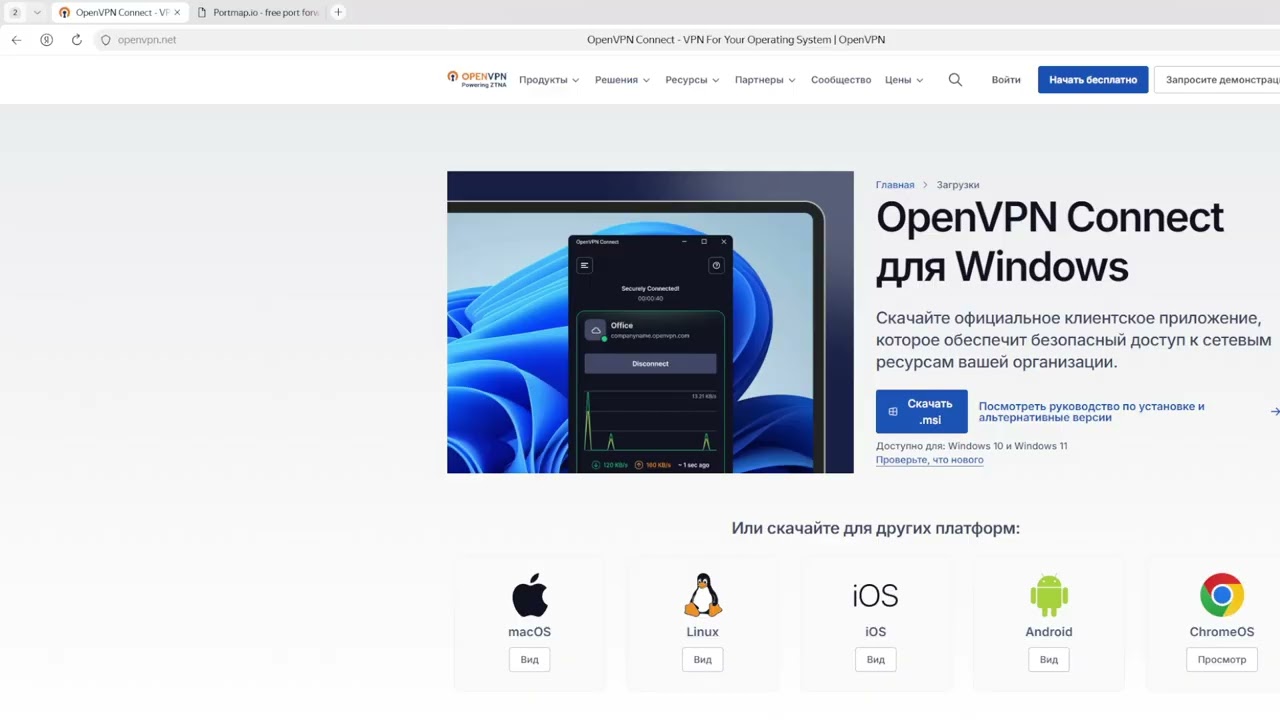Click the Linux penguin icon
1280x720 pixels.
coord(703,595)
